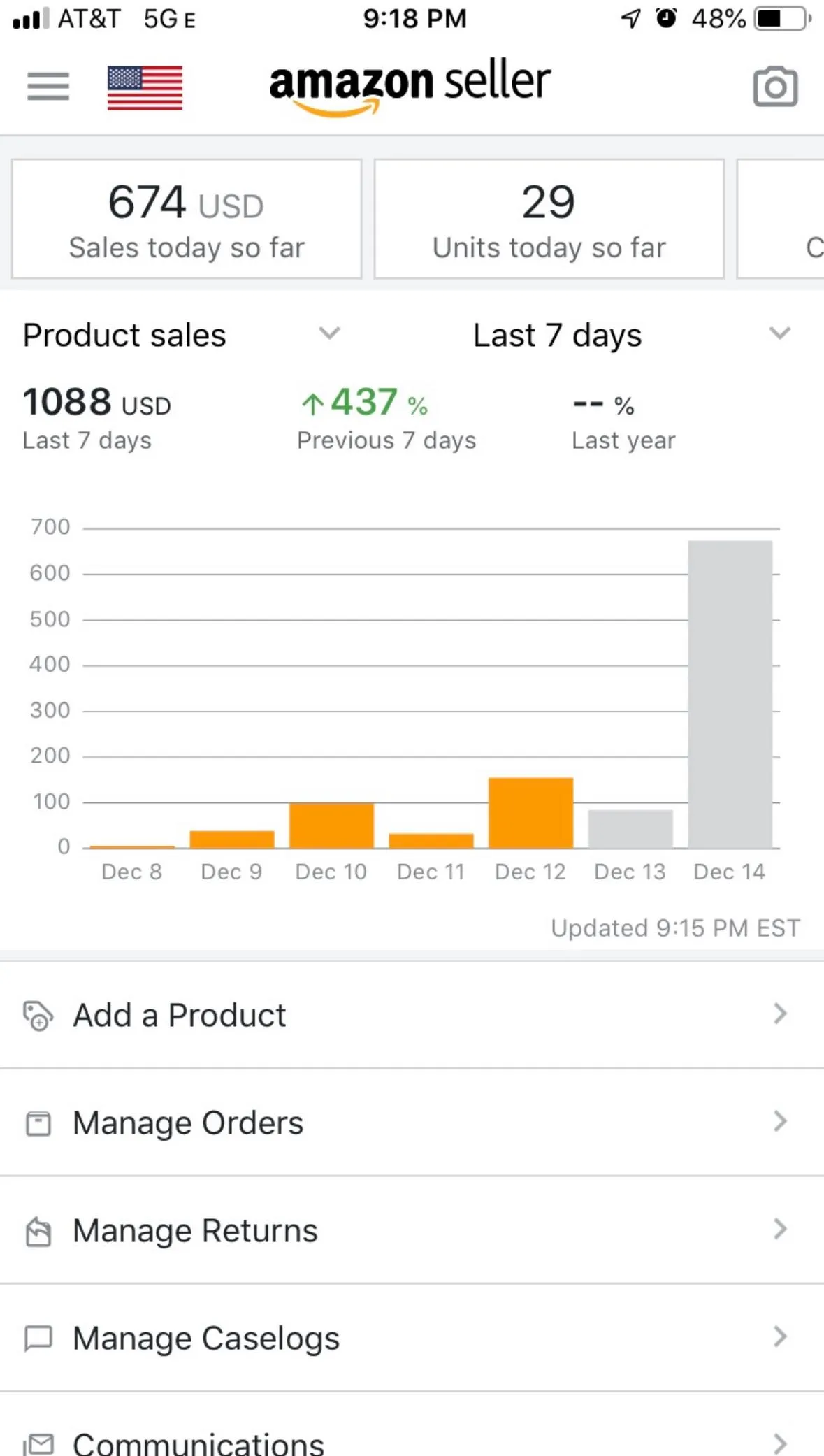Tap the Dec 10 sales bar
Image resolution: width=824 pixels, height=1456 pixels.
click(x=331, y=826)
